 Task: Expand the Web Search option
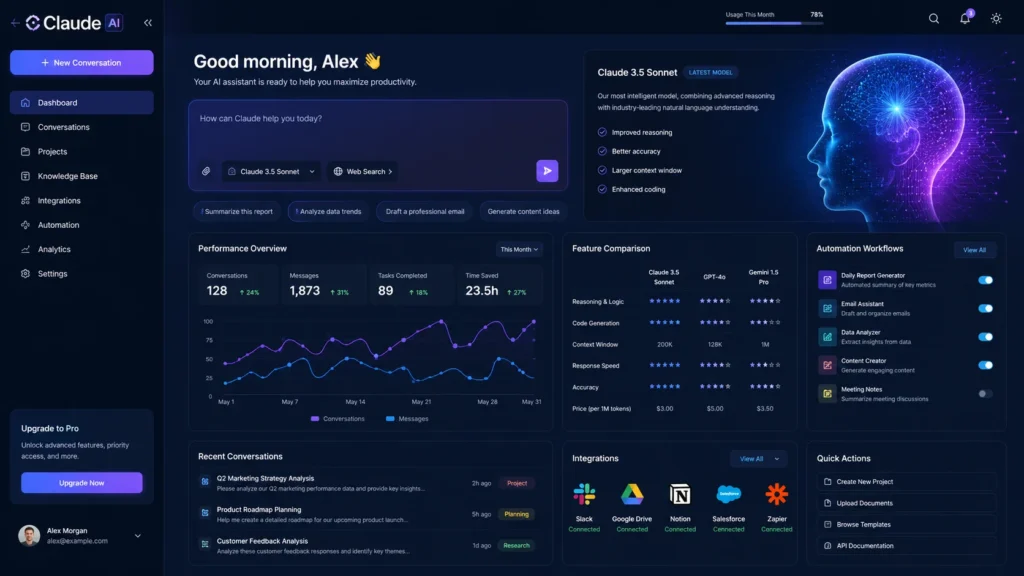363,172
